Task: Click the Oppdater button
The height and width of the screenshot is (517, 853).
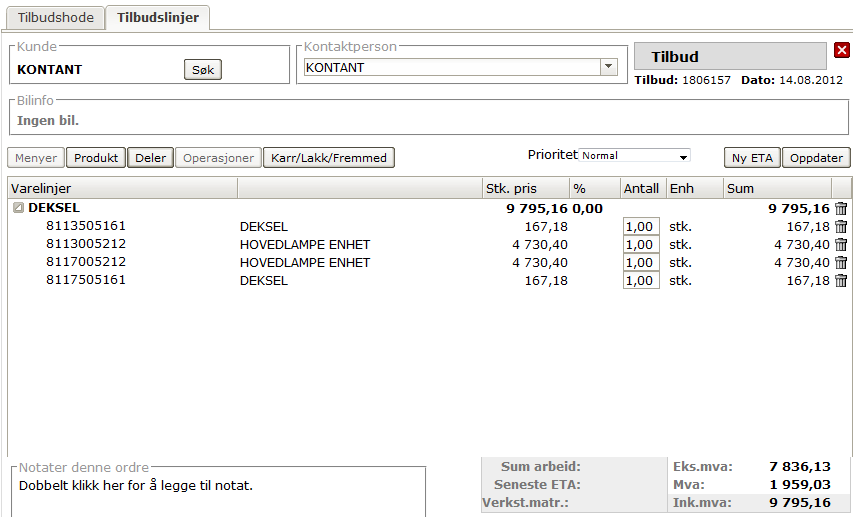Action: coord(816,158)
